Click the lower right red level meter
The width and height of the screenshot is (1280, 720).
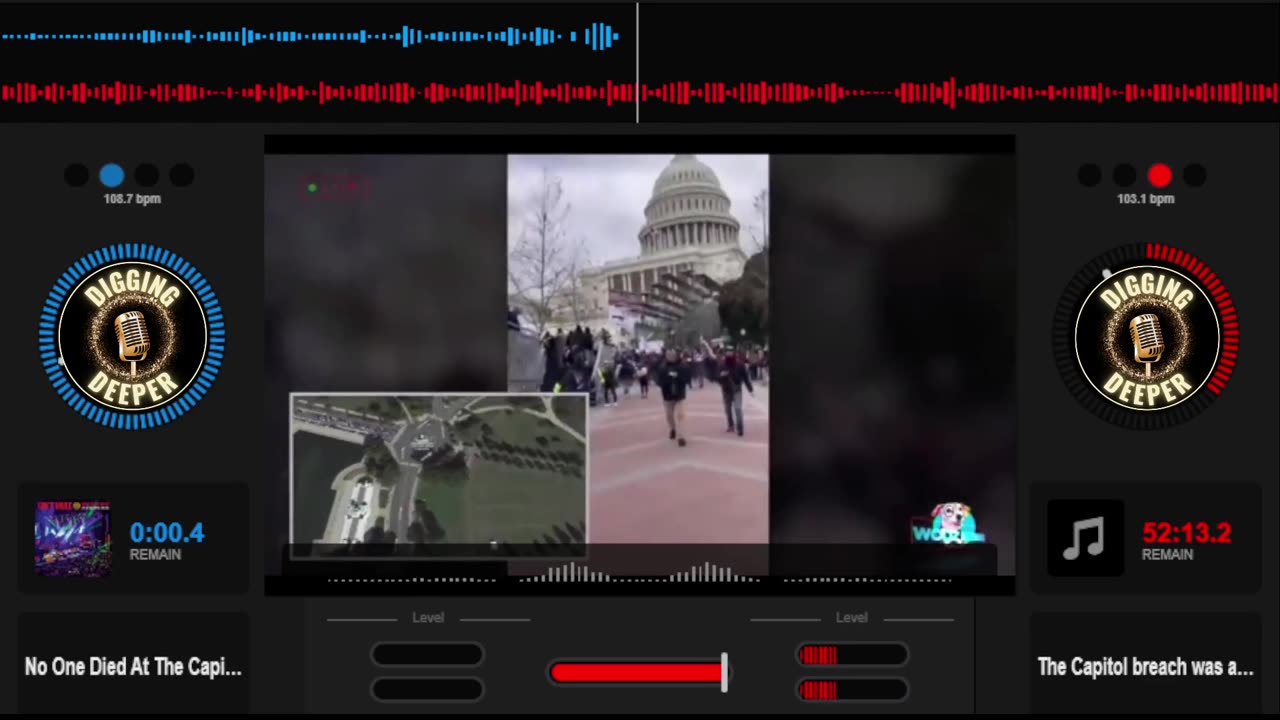coord(852,689)
